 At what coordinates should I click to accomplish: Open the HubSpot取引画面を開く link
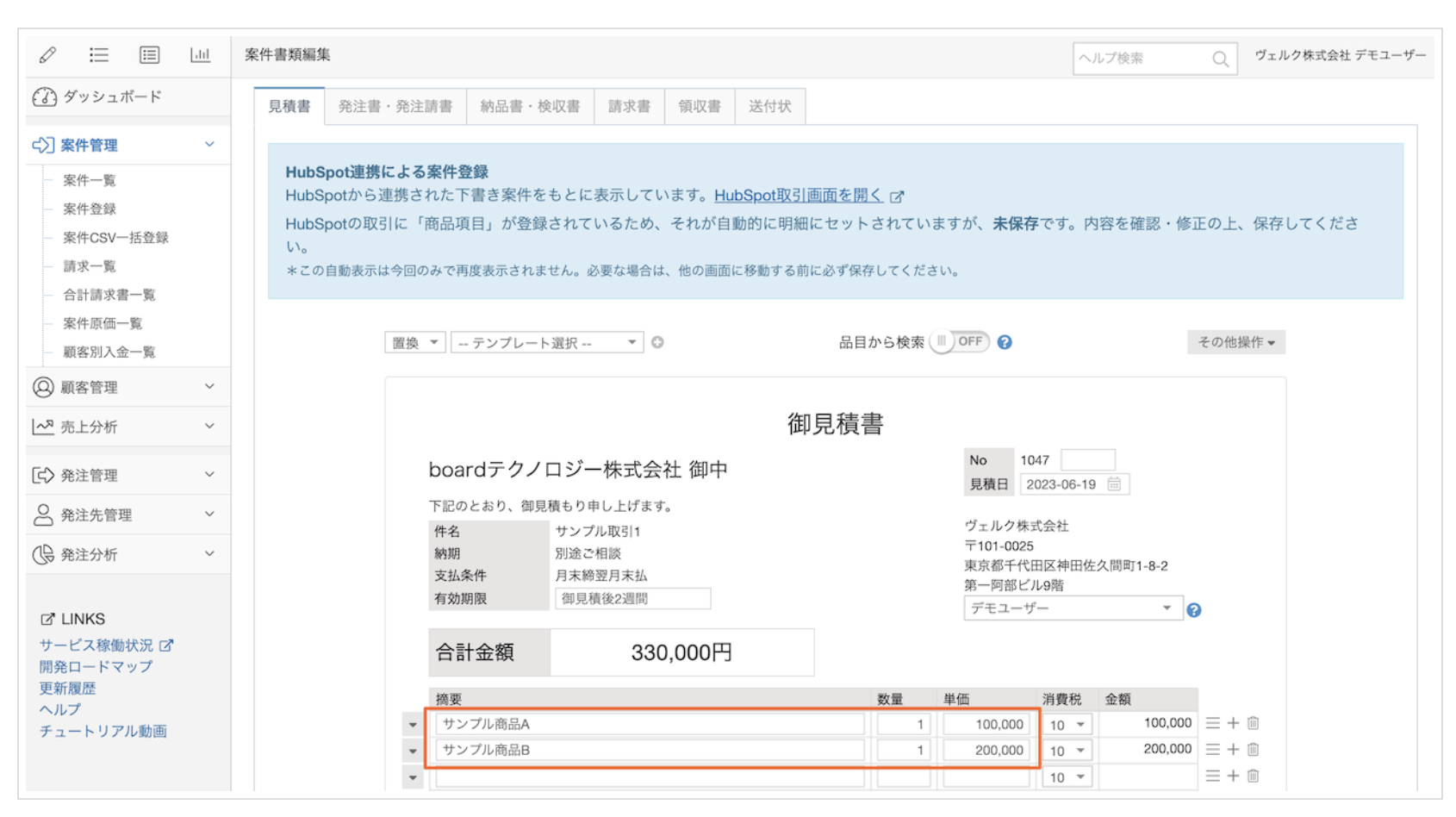point(799,196)
